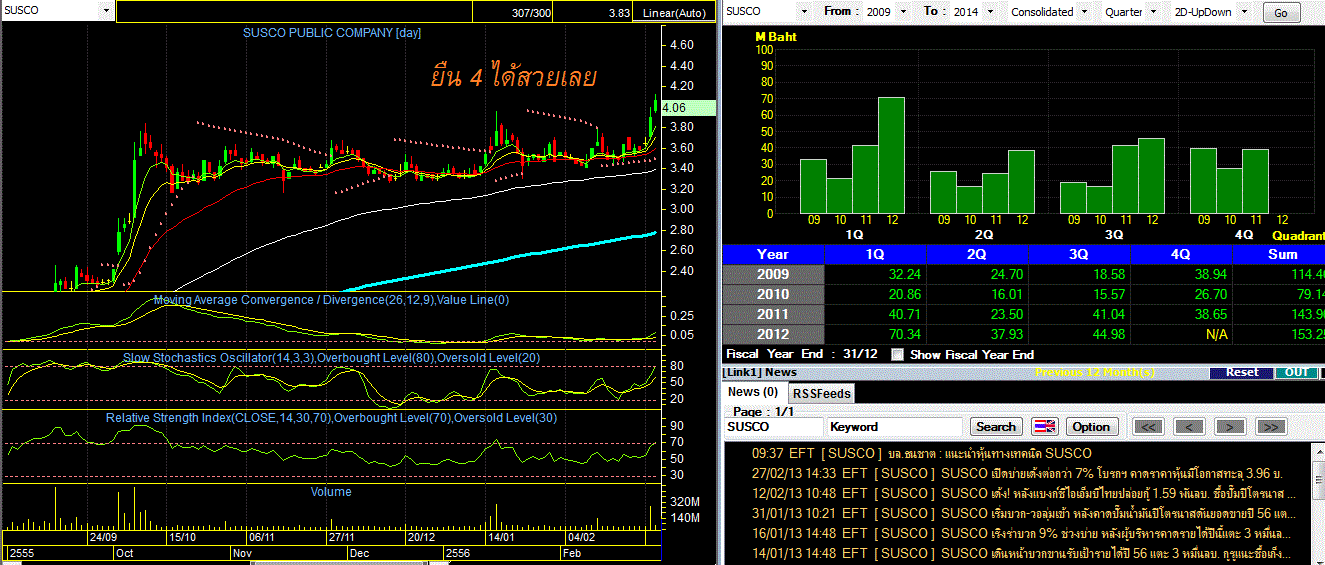Click the Keyword input field
Viewport: 1325px width, 565px height.
(x=895, y=427)
